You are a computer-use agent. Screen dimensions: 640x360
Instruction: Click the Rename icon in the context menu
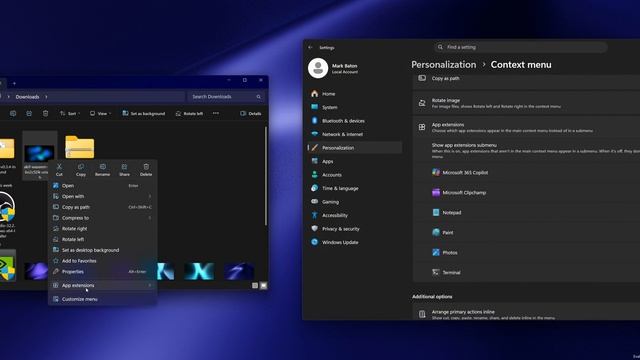(x=102, y=167)
